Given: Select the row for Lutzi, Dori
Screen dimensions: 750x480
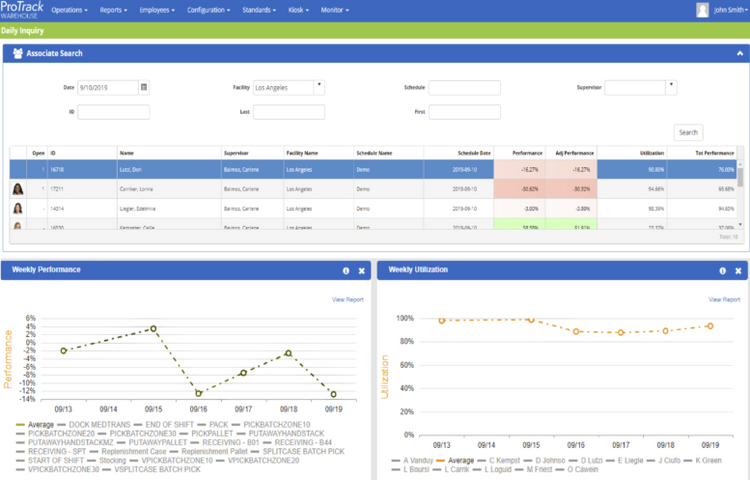Looking at the screenshot, I should pyautogui.click(x=373, y=169).
